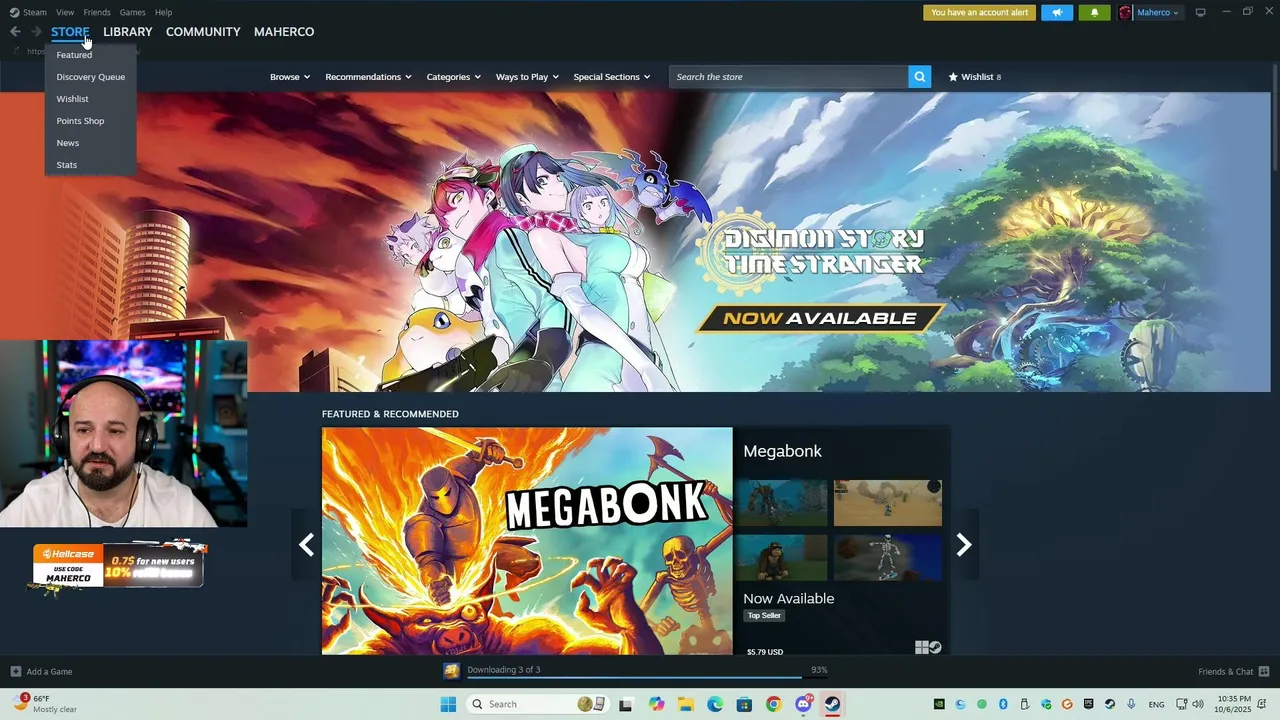Open the Games menu
Viewport: 1280px width, 720px height.
(x=132, y=12)
